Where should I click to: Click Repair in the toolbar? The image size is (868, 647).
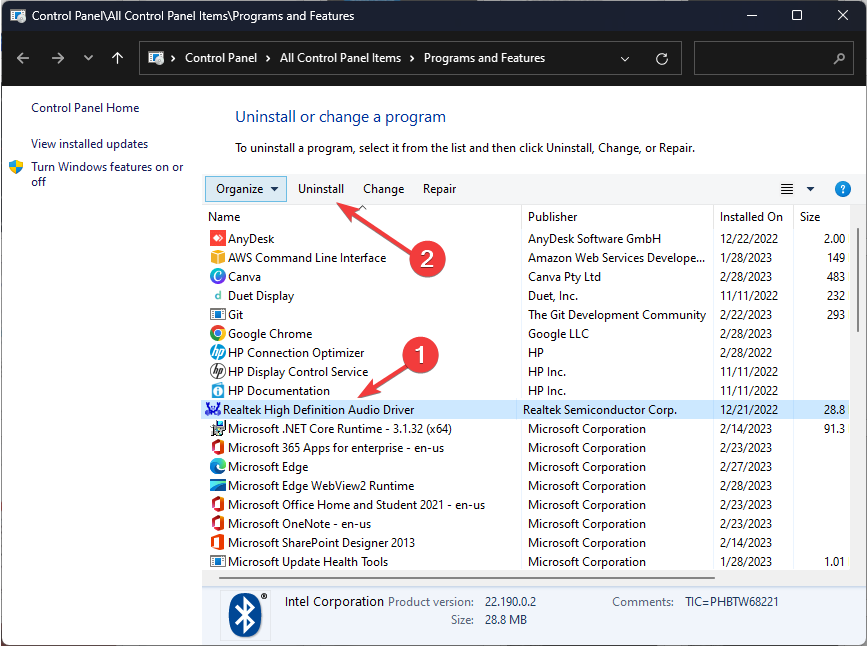tap(439, 189)
